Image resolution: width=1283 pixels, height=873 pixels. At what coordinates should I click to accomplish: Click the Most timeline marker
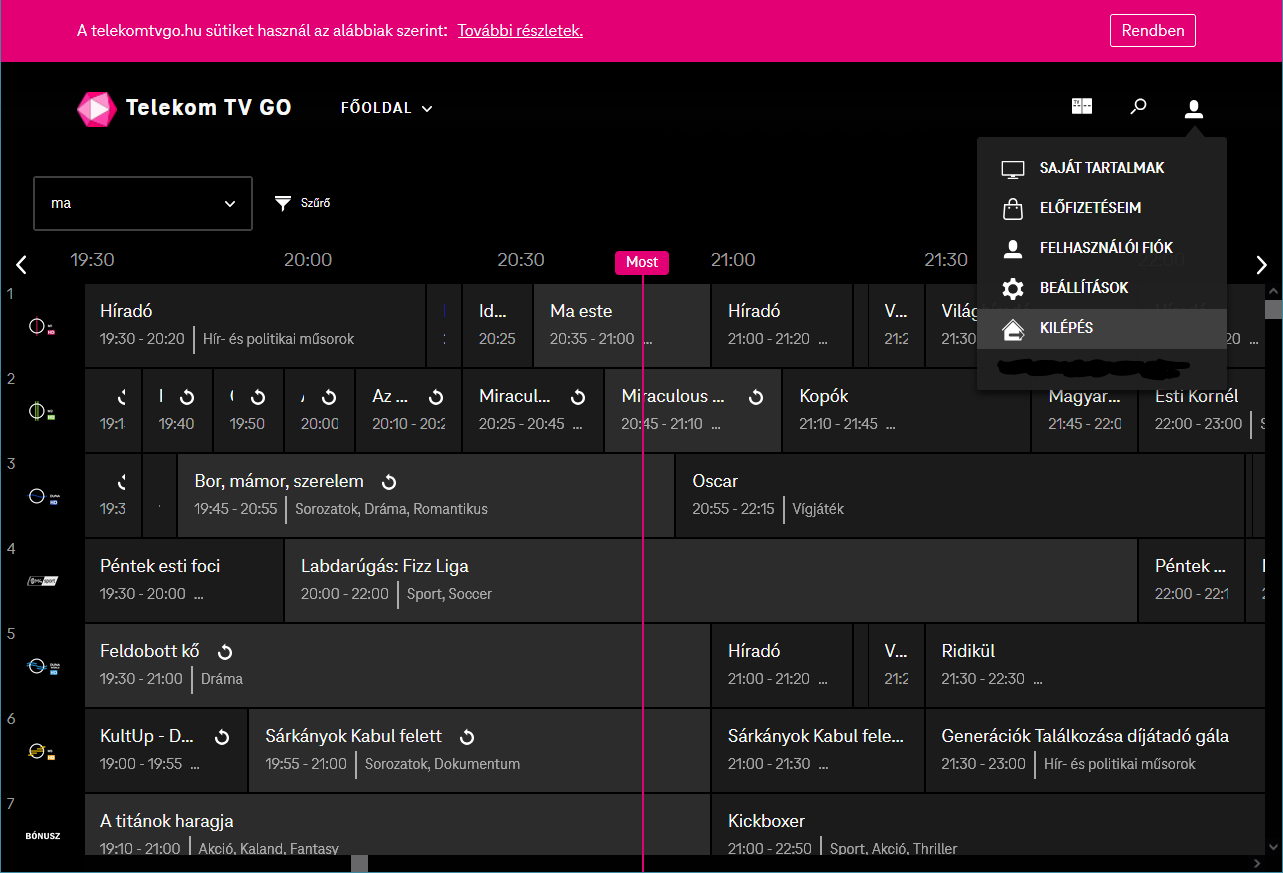pyautogui.click(x=641, y=262)
